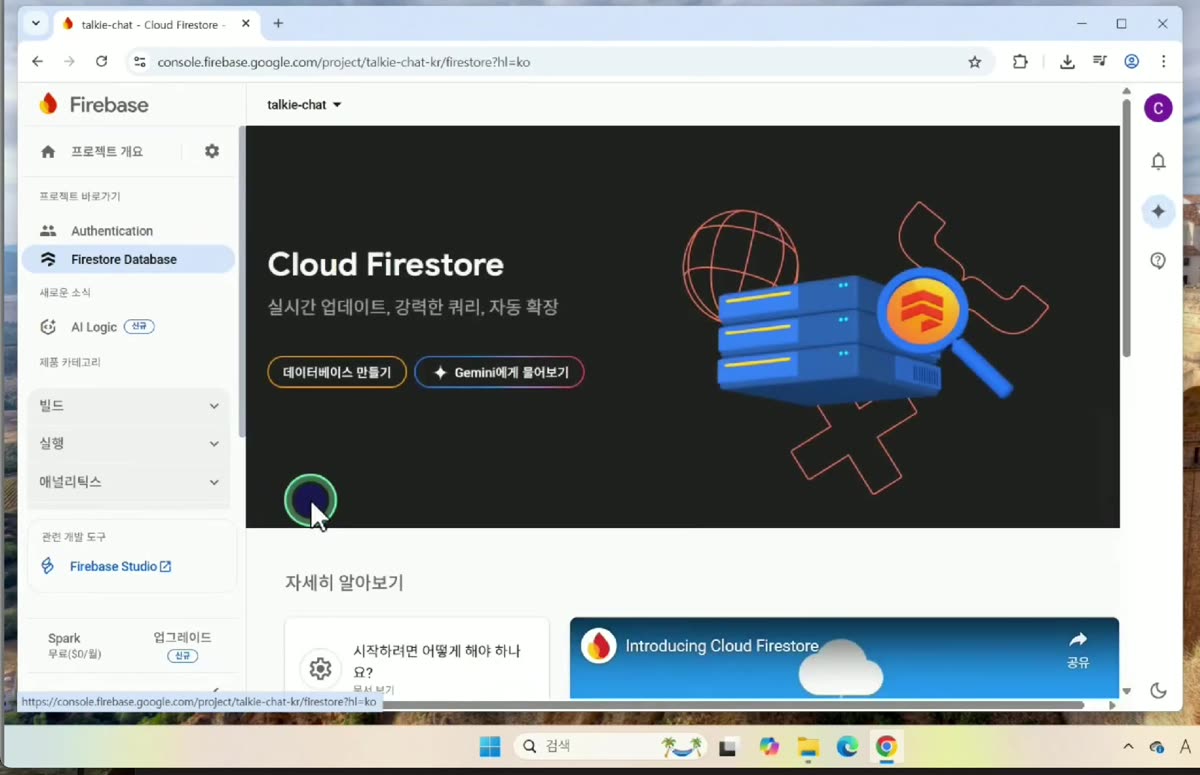Click the Authentication people icon
The height and width of the screenshot is (775, 1200).
pyautogui.click(x=48, y=231)
